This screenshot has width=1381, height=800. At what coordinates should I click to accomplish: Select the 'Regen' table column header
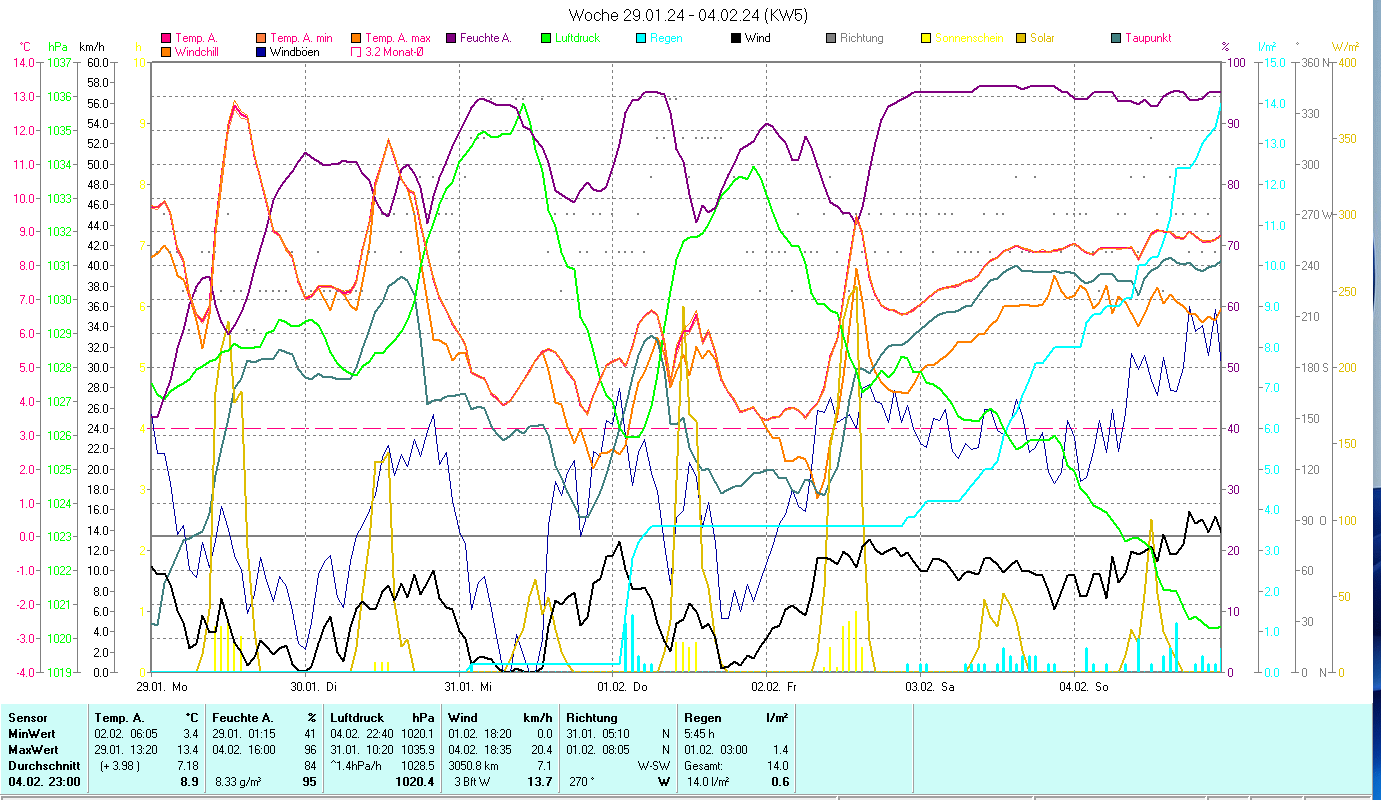[702, 718]
